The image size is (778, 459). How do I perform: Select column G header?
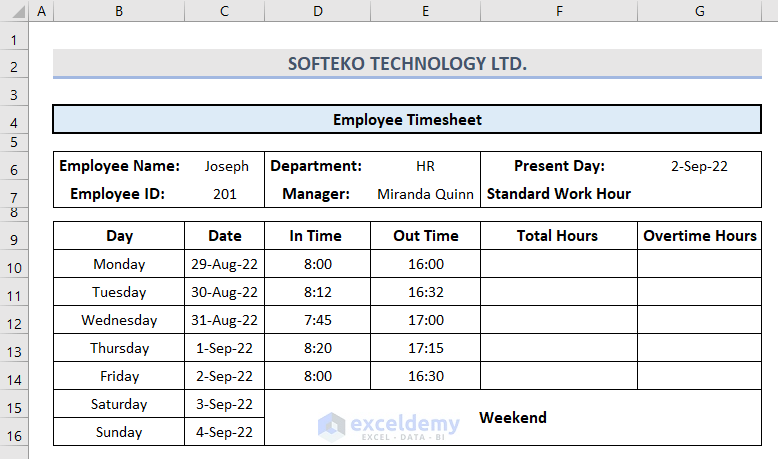tap(699, 11)
